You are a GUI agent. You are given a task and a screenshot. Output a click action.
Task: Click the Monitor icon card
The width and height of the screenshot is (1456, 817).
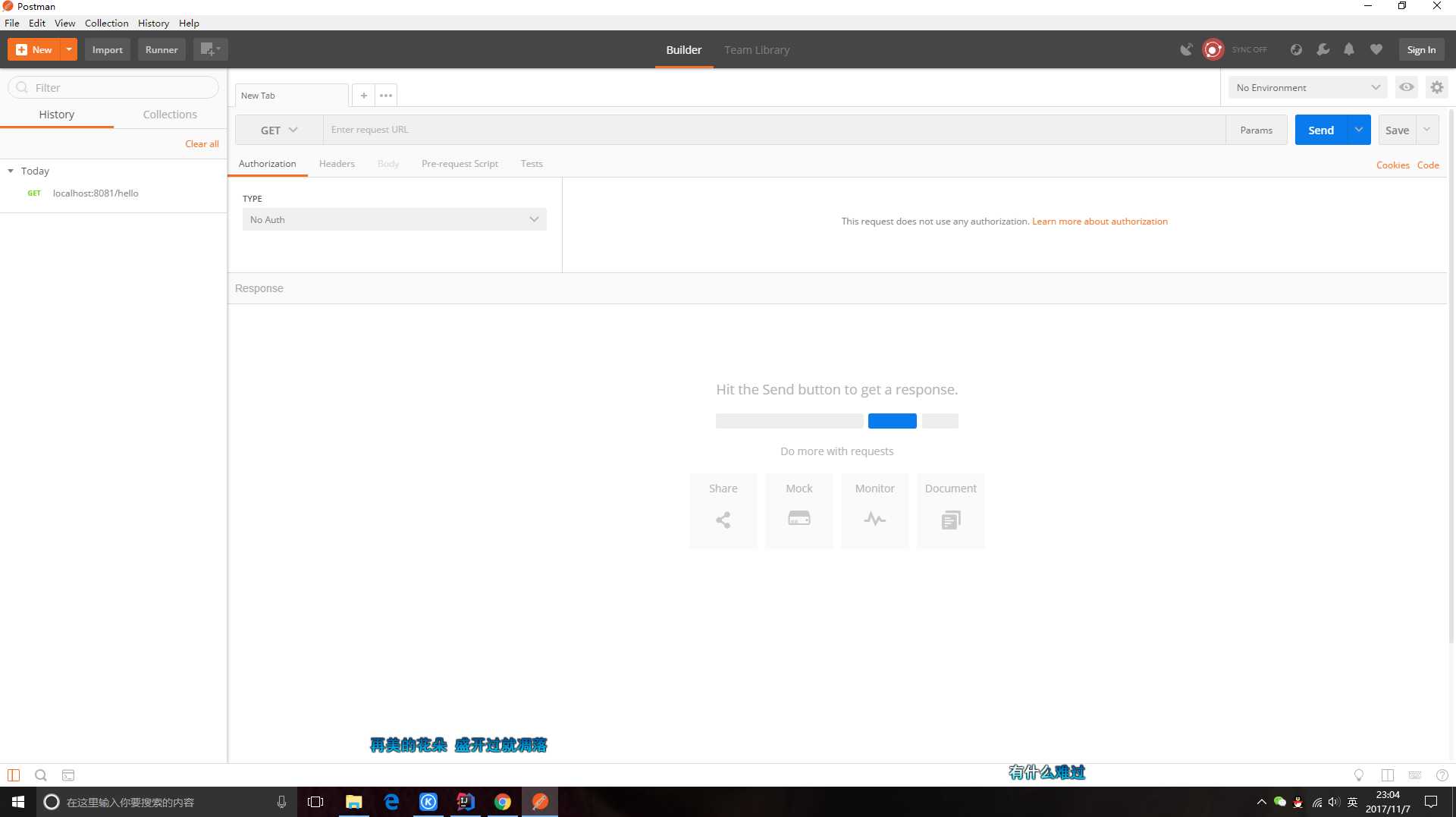click(x=875, y=511)
